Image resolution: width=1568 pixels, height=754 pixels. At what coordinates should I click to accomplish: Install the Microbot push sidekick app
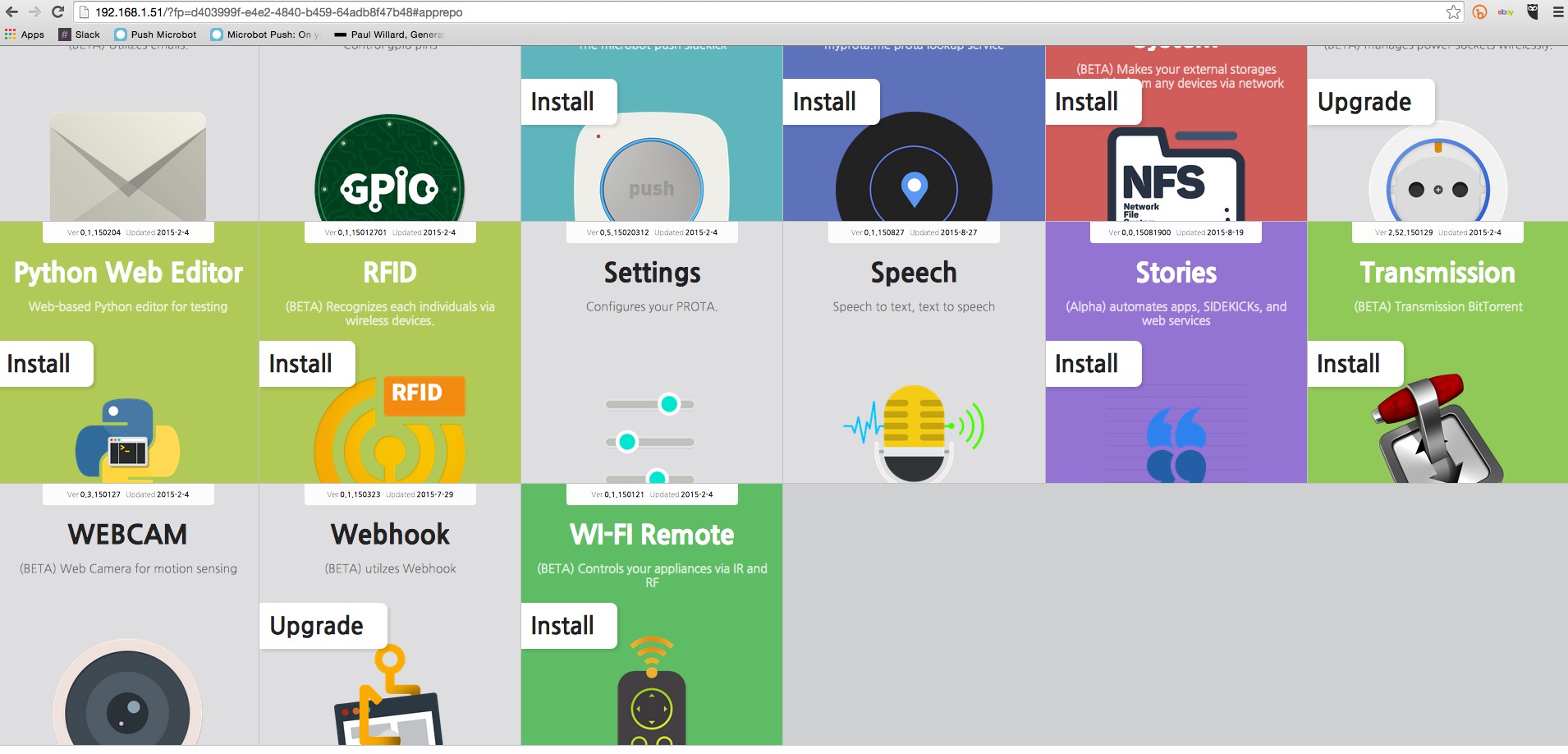pos(569,102)
